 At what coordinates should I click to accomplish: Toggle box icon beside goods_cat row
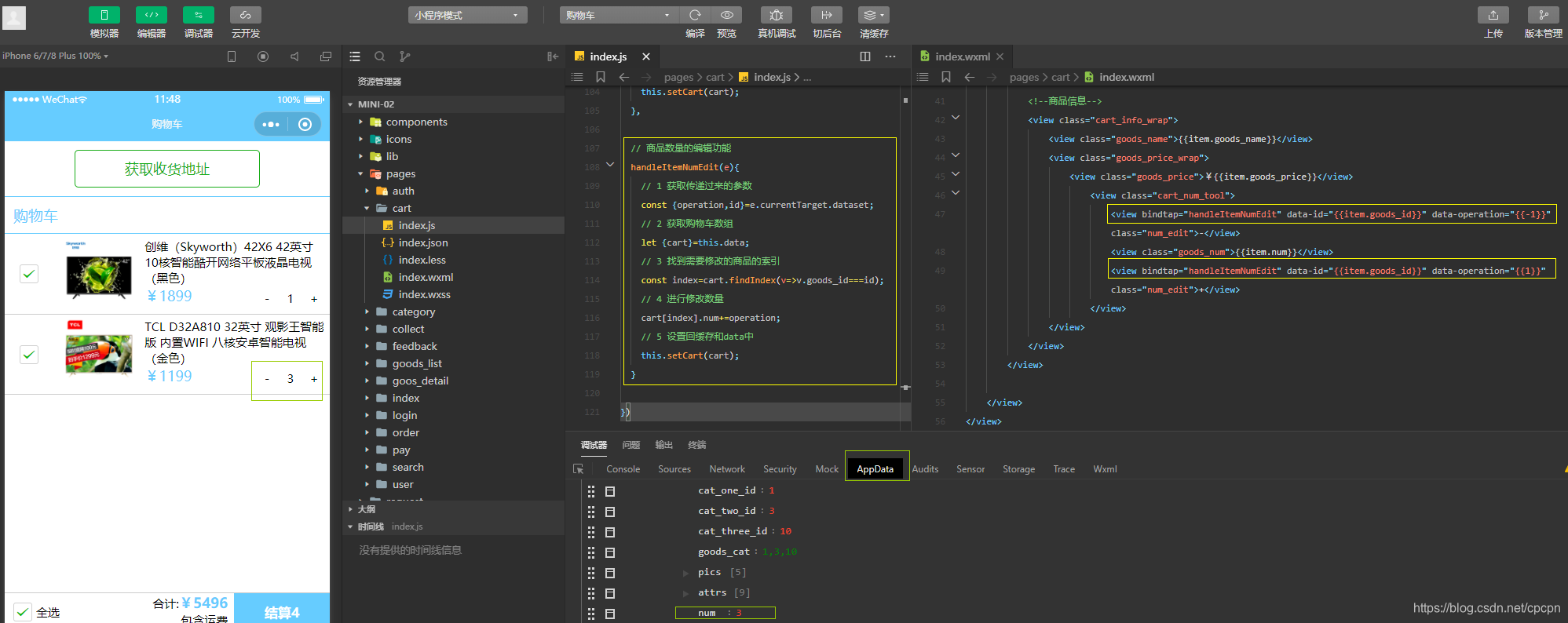(x=610, y=552)
